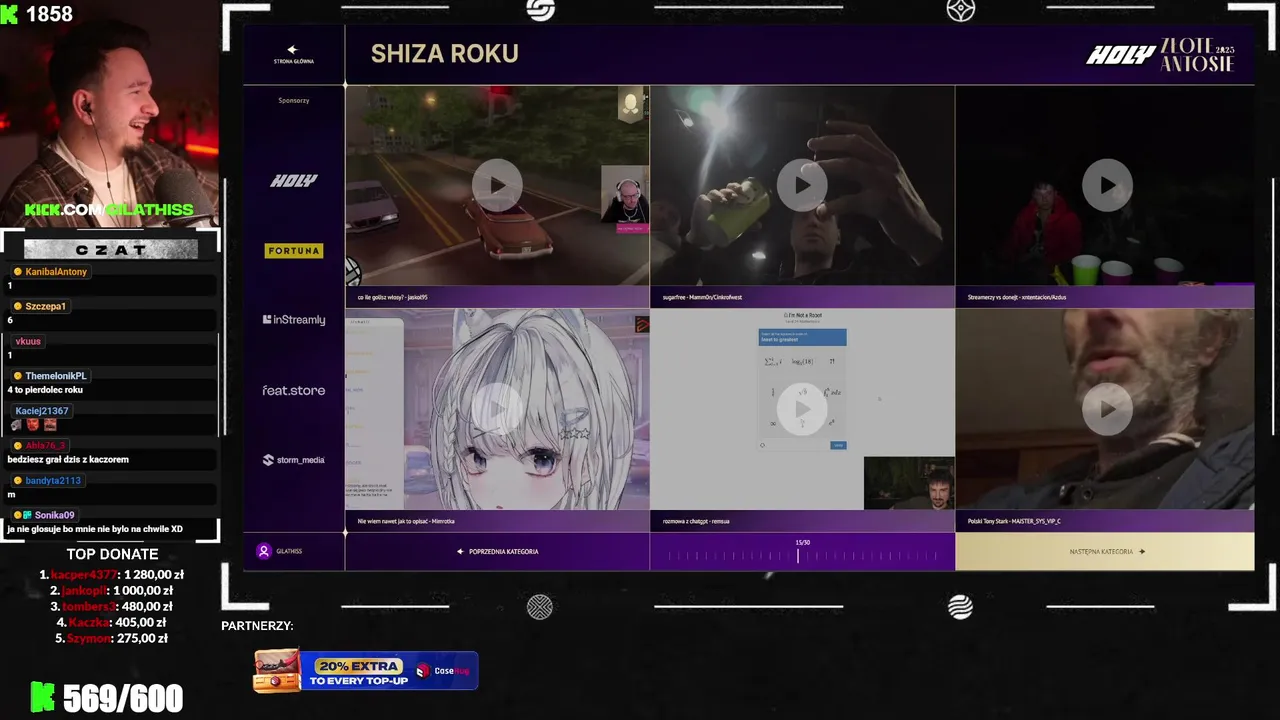The image size is (1280, 720).
Task: Click the HOLY sponsor logo in sidebar
Action: pos(294,181)
